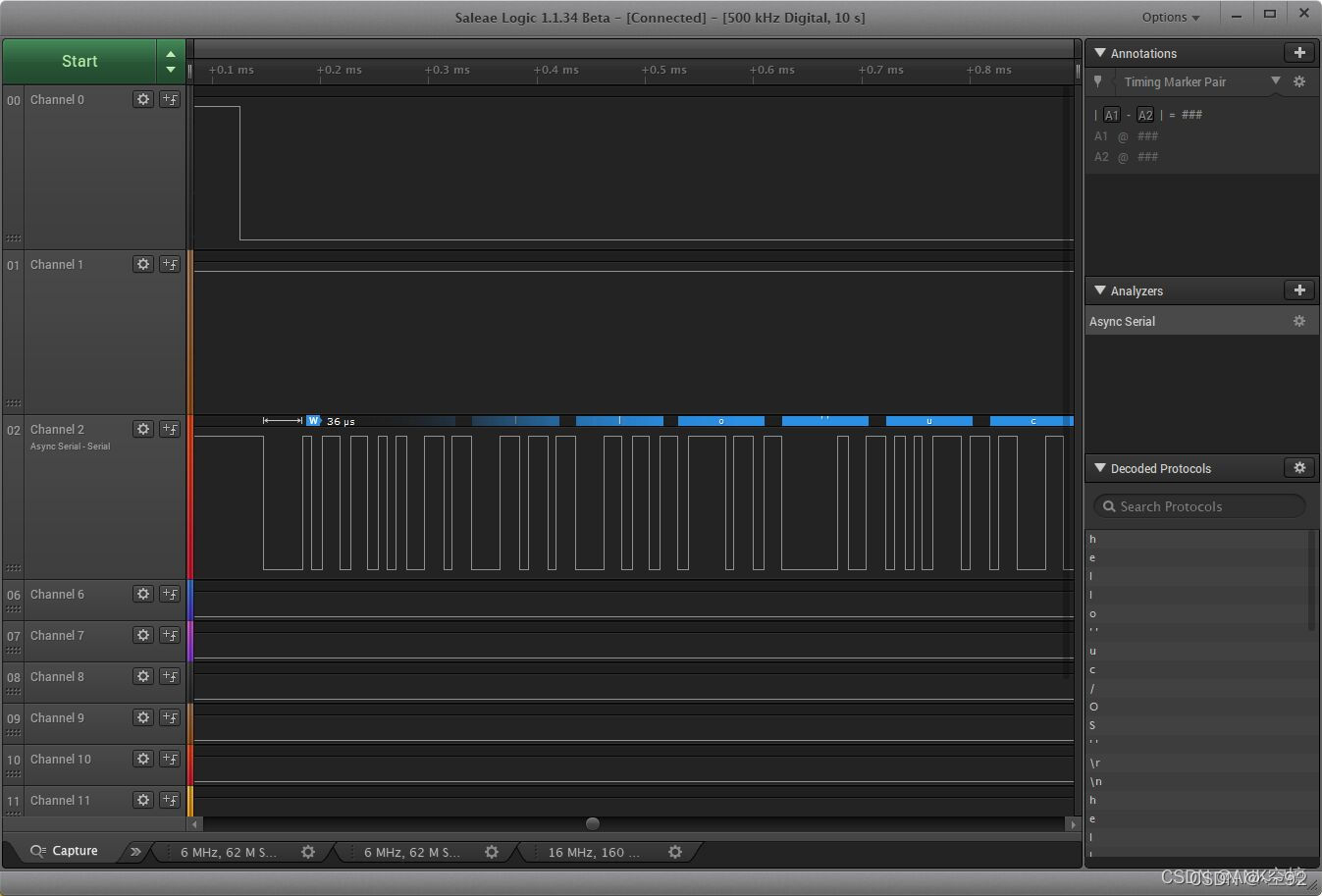Screen dimensions: 1322x896
Task: Select decoded 'o' byte marker on Channel 2
Action: coord(721,421)
